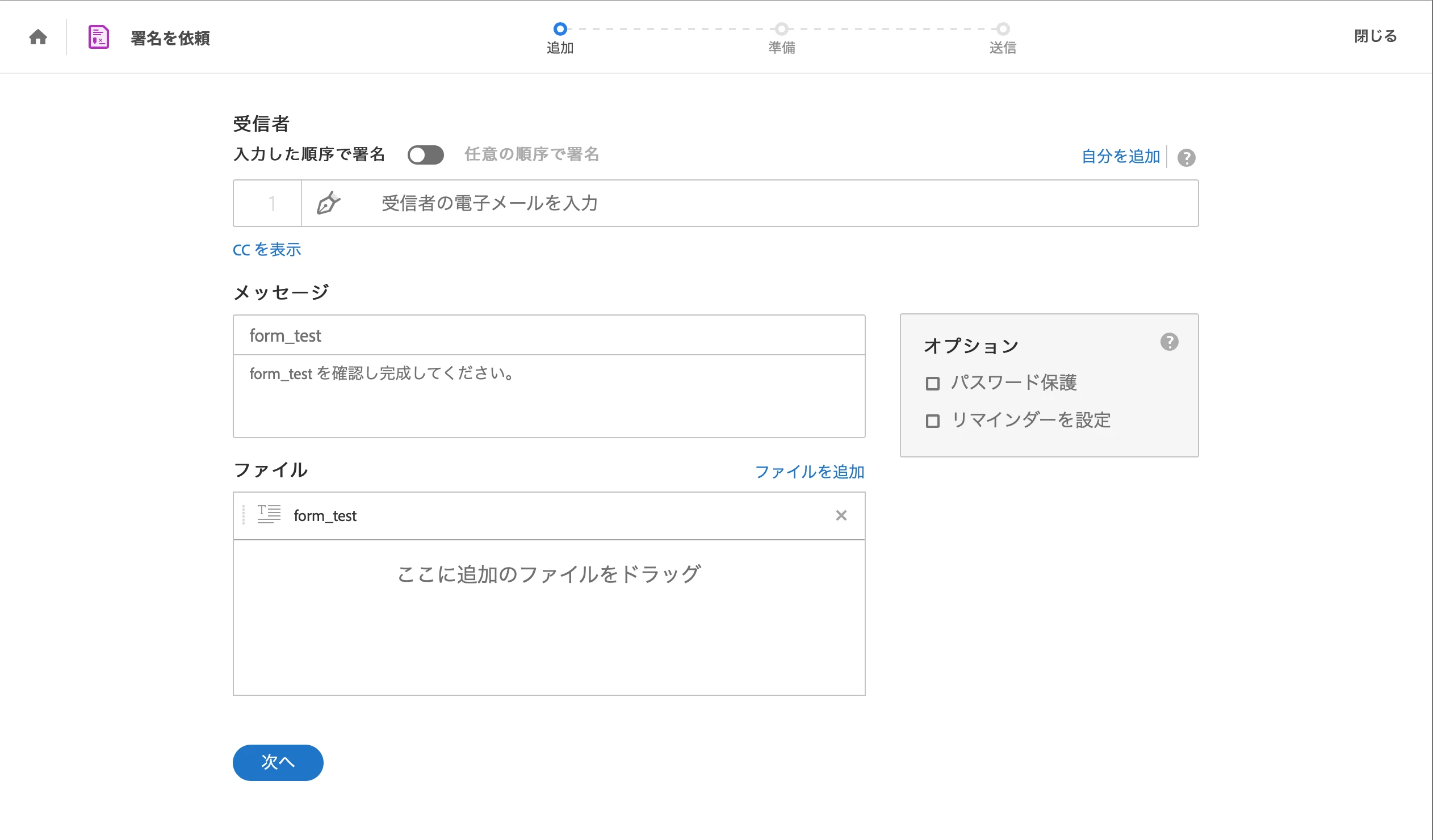The height and width of the screenshot is (840, 1433).
Task: Click the ファイルを追加 link
Action: click(x=809, y=472)
